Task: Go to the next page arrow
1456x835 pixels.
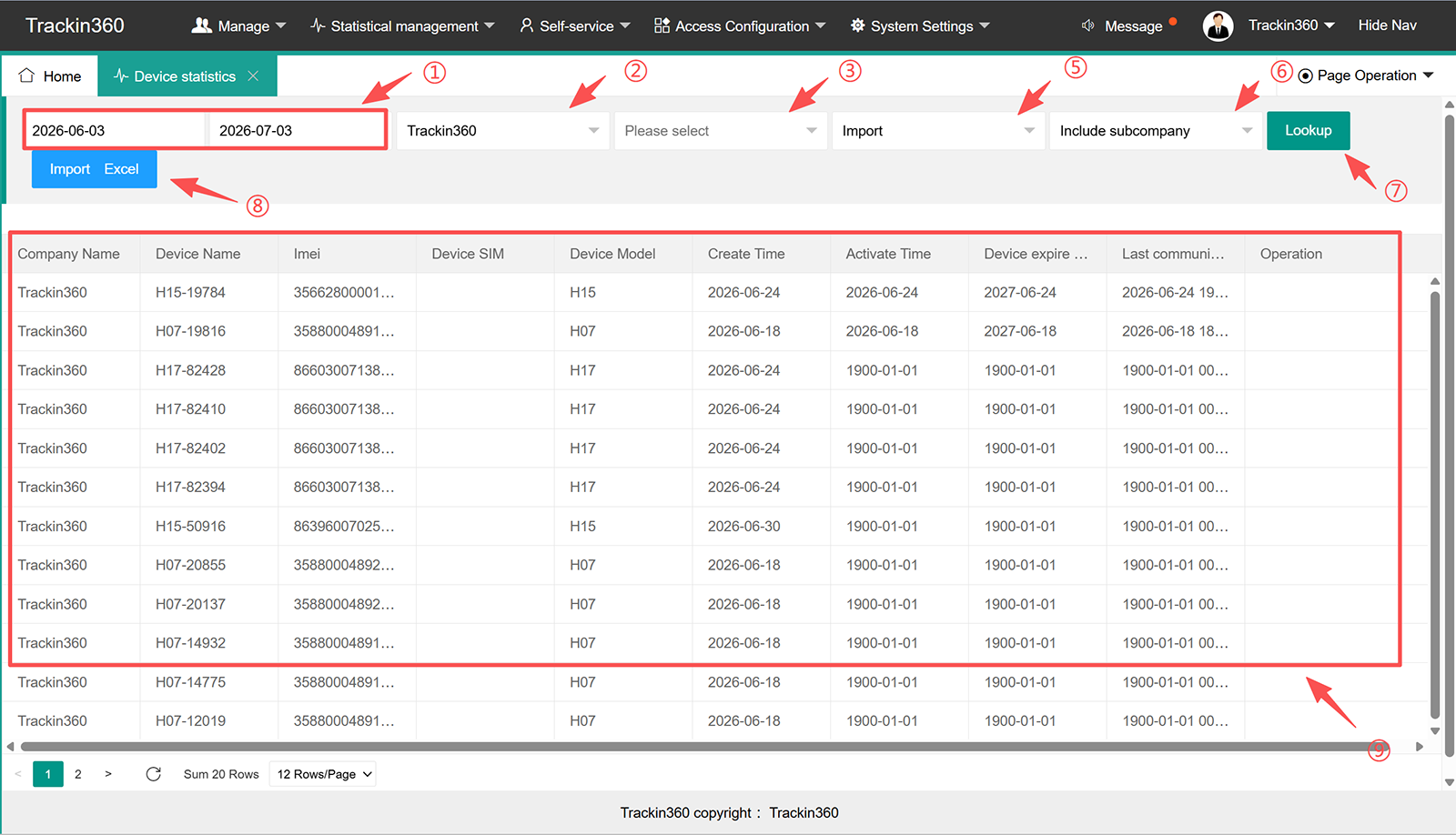Action: click(108, 774)
